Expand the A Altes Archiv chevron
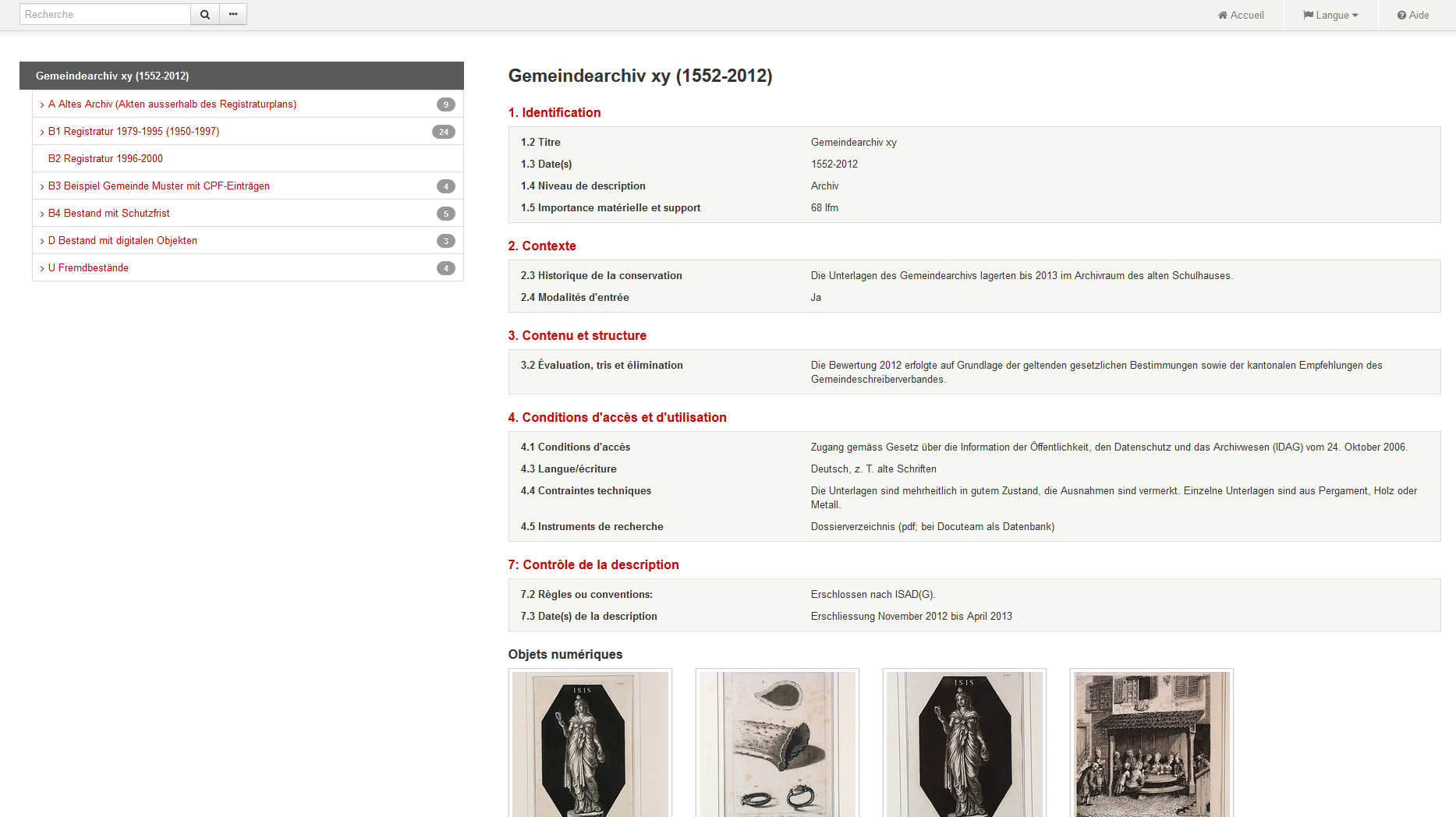The width and height of the screenshot is (1456, 817). [42, 104]
